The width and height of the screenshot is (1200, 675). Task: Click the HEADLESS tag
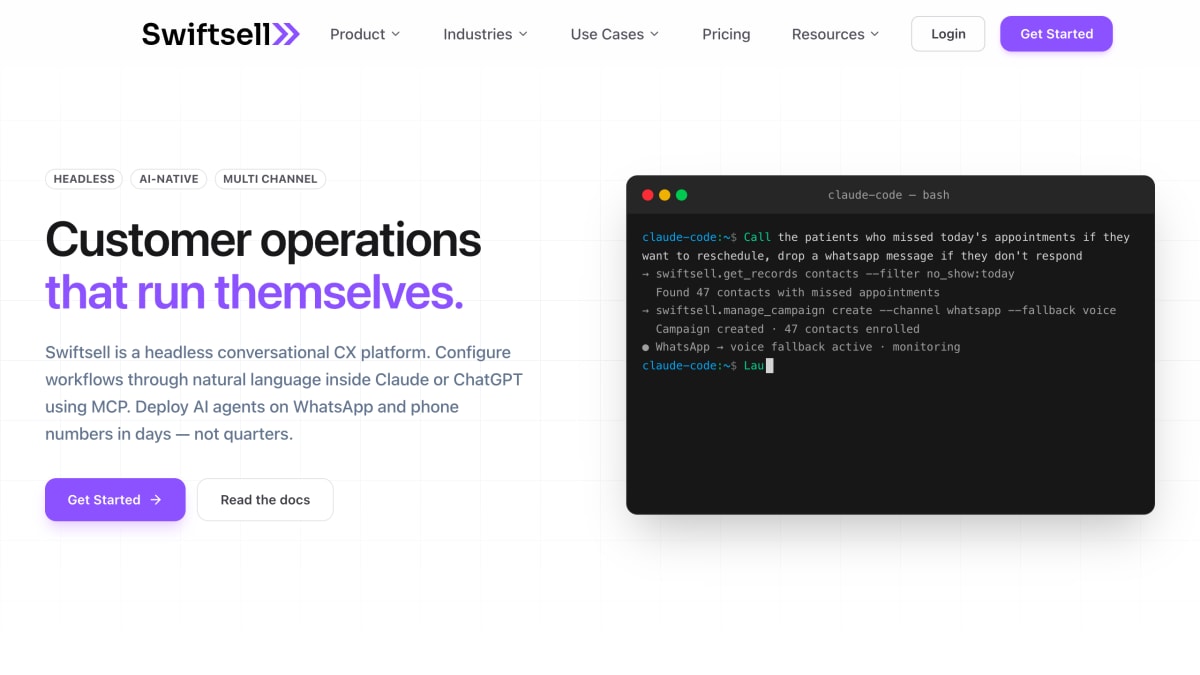84,179
